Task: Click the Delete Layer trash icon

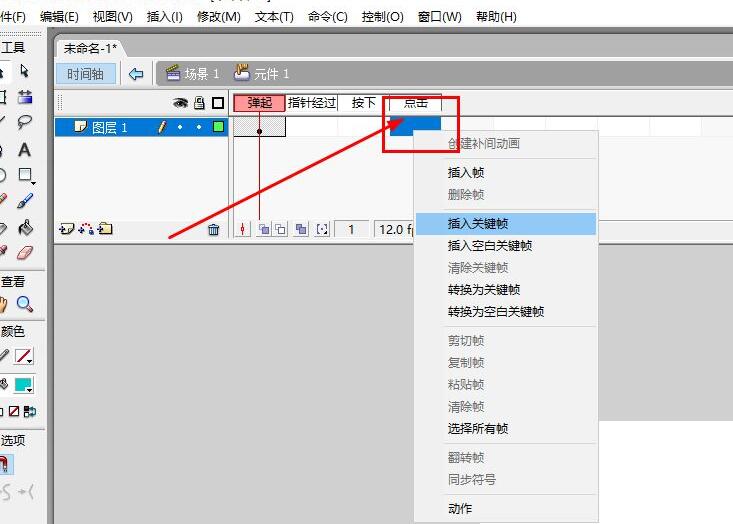Action: 214,230
